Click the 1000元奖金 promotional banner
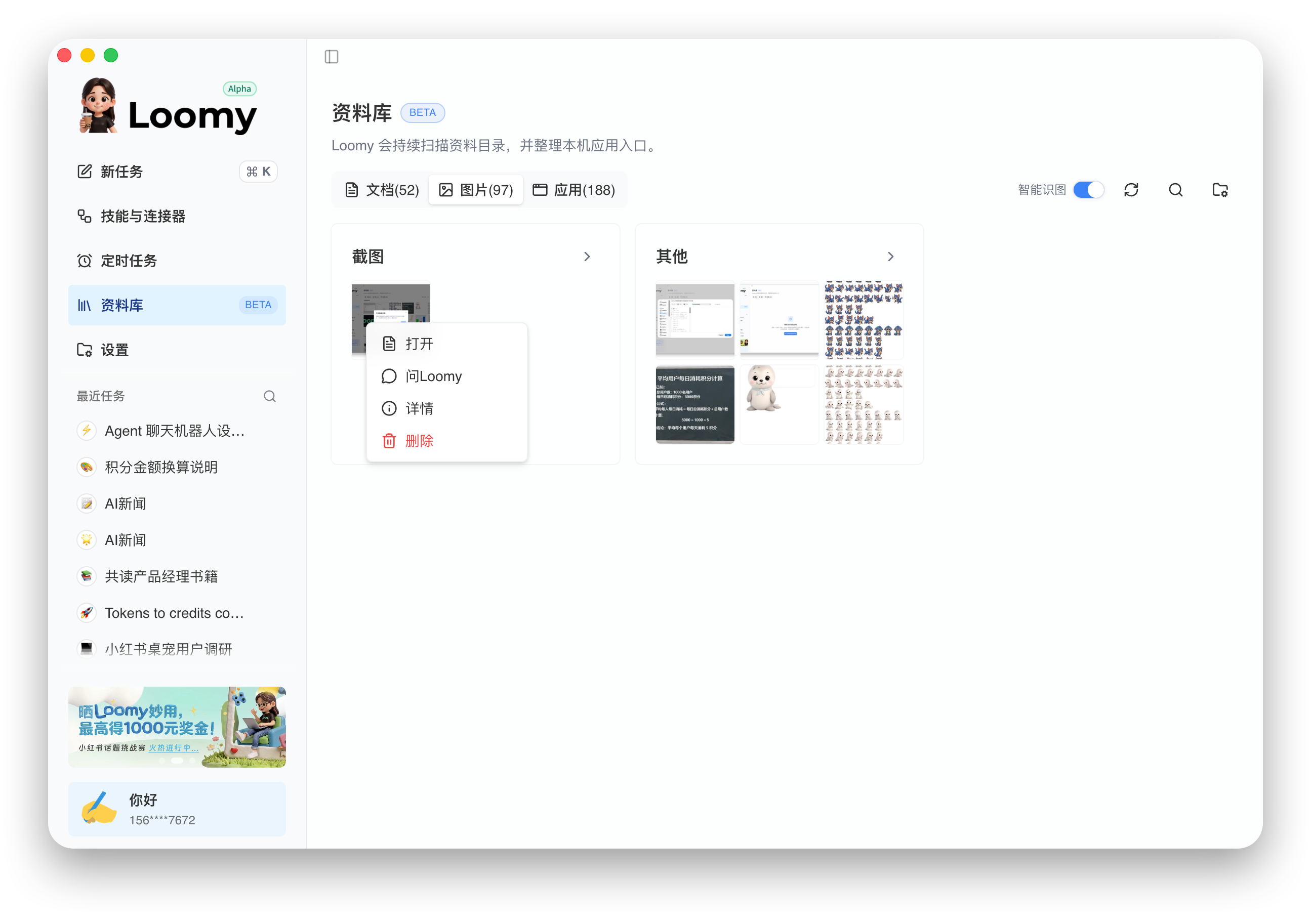This screenshot has height=924, width=1311. (177, 727)
